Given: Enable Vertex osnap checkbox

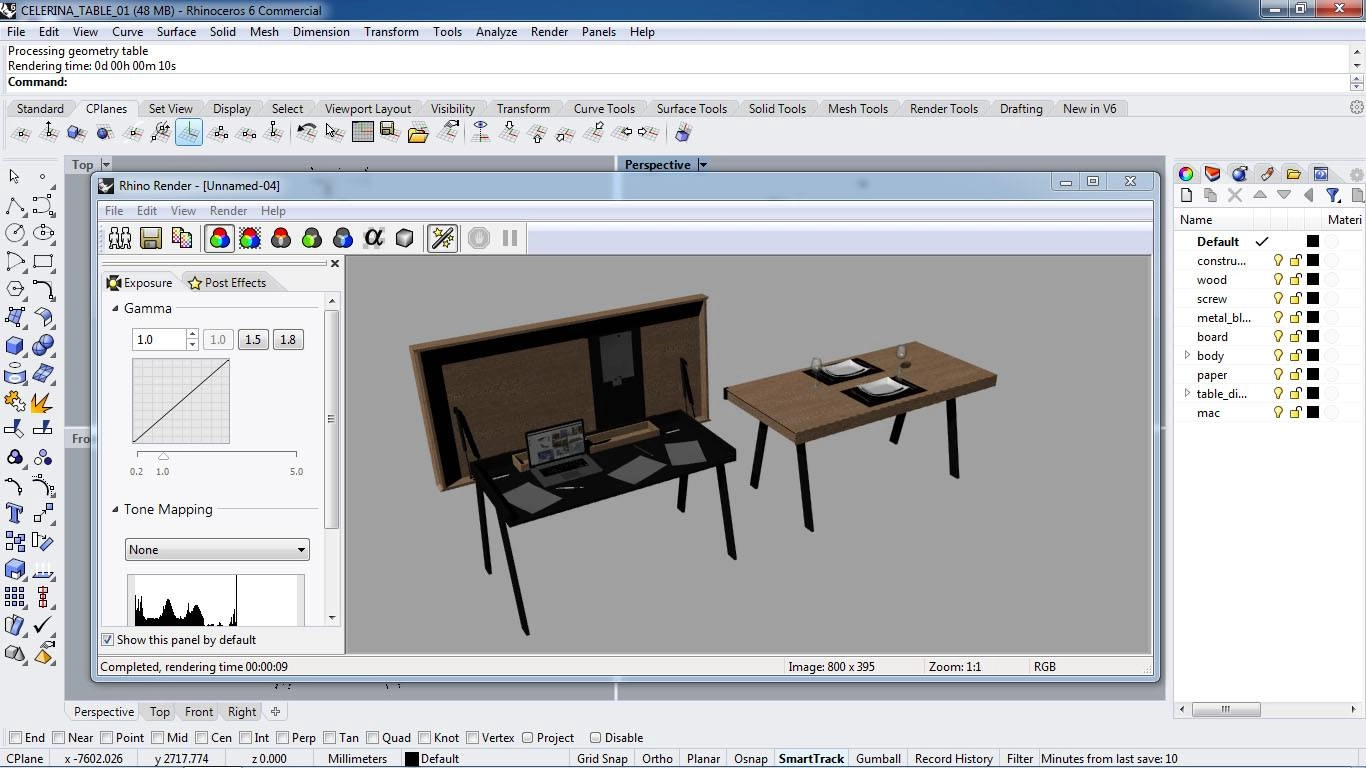Looking at the screenshot, I should coord(472,738).
